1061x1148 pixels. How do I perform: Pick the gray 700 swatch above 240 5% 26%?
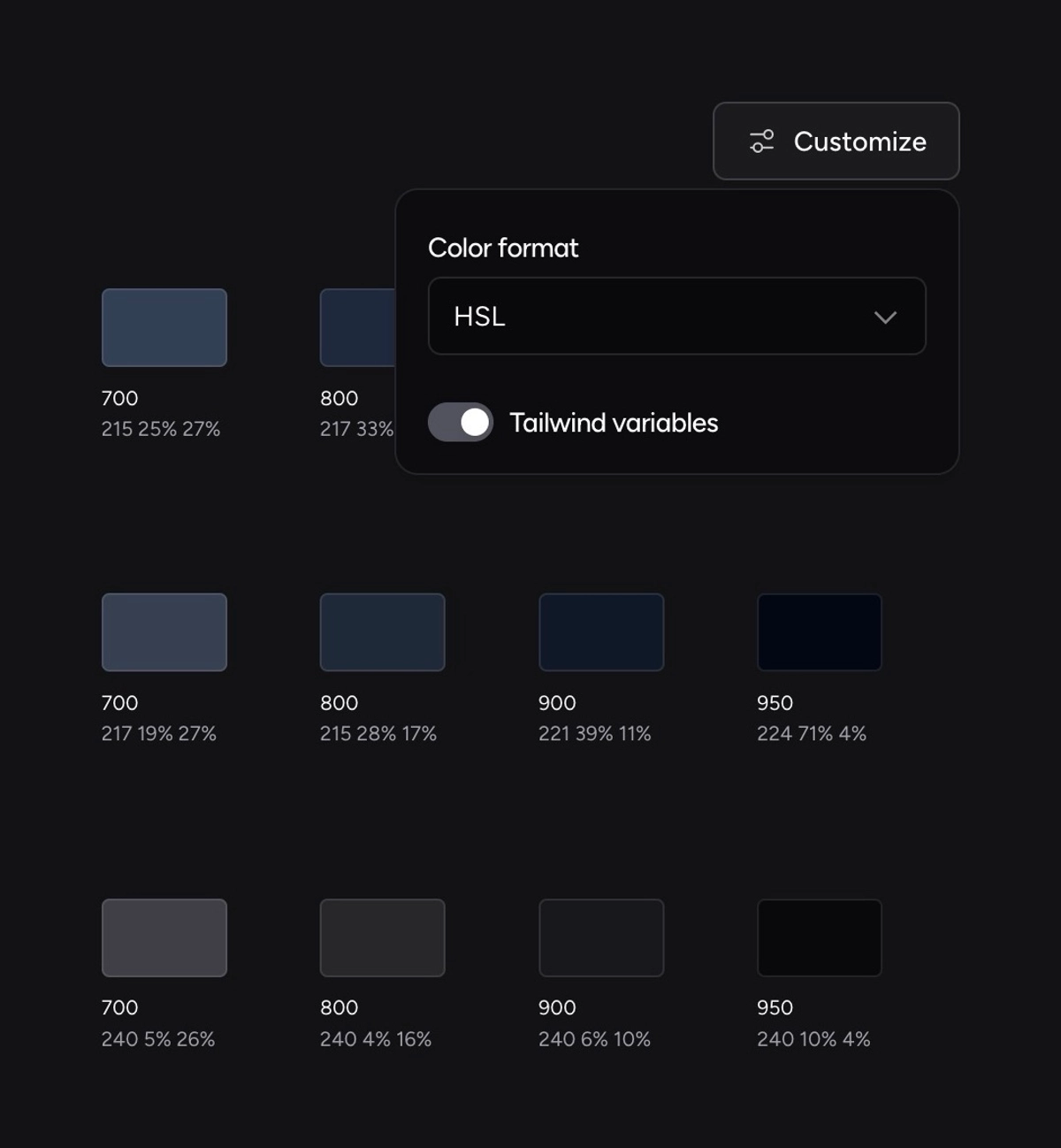coord(164,938)
